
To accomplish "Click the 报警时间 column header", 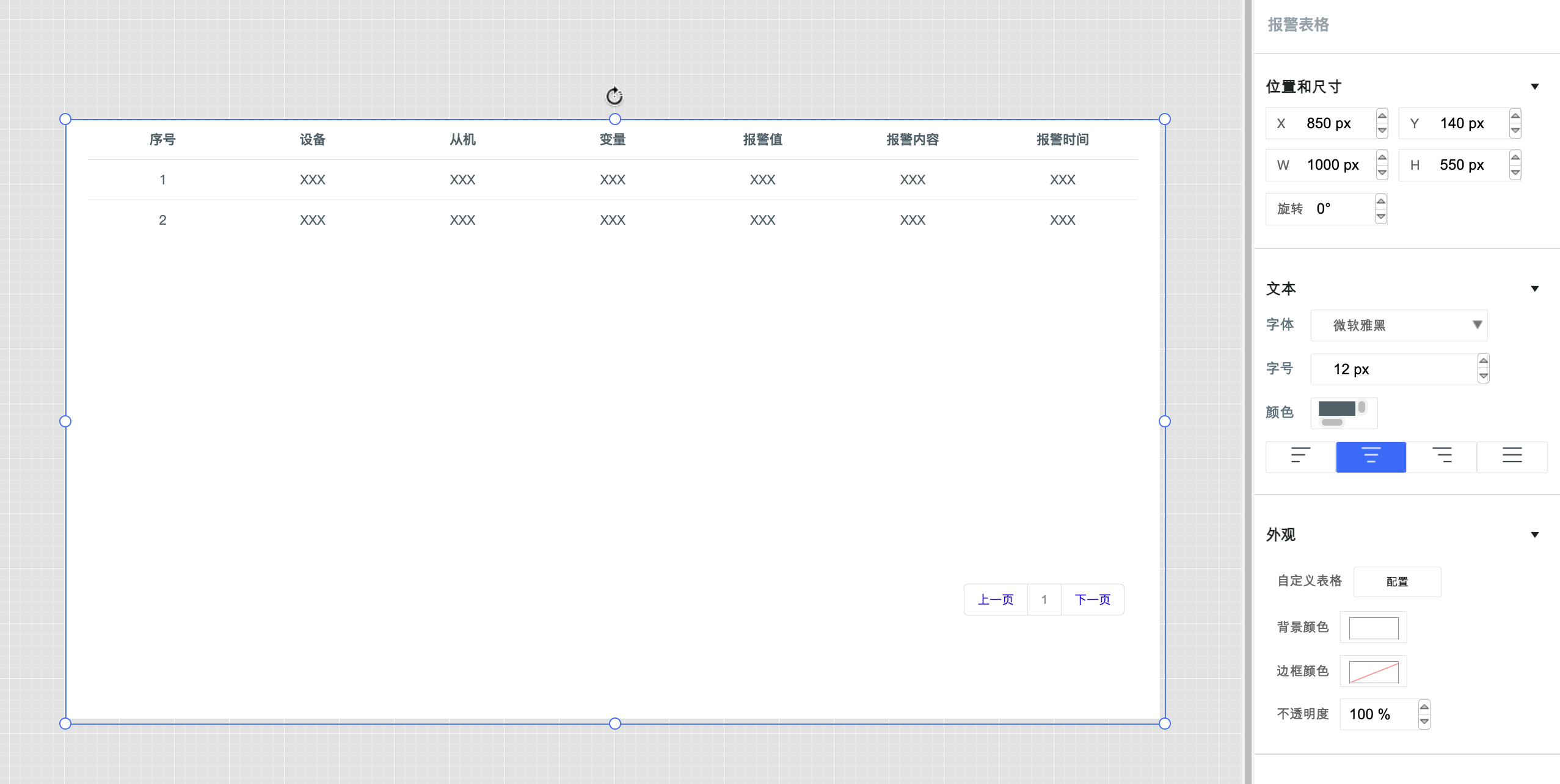I will click(1063, 140).
